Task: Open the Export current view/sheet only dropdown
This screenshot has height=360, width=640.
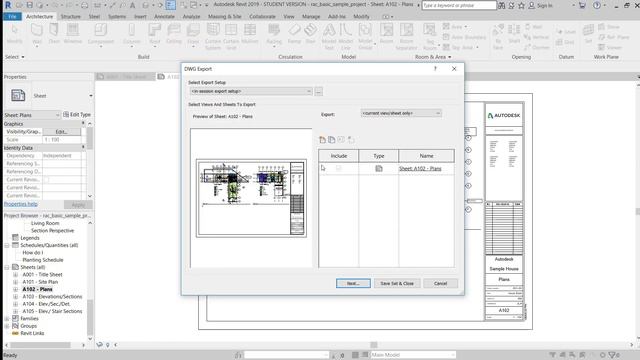Action: pos(401,113)
